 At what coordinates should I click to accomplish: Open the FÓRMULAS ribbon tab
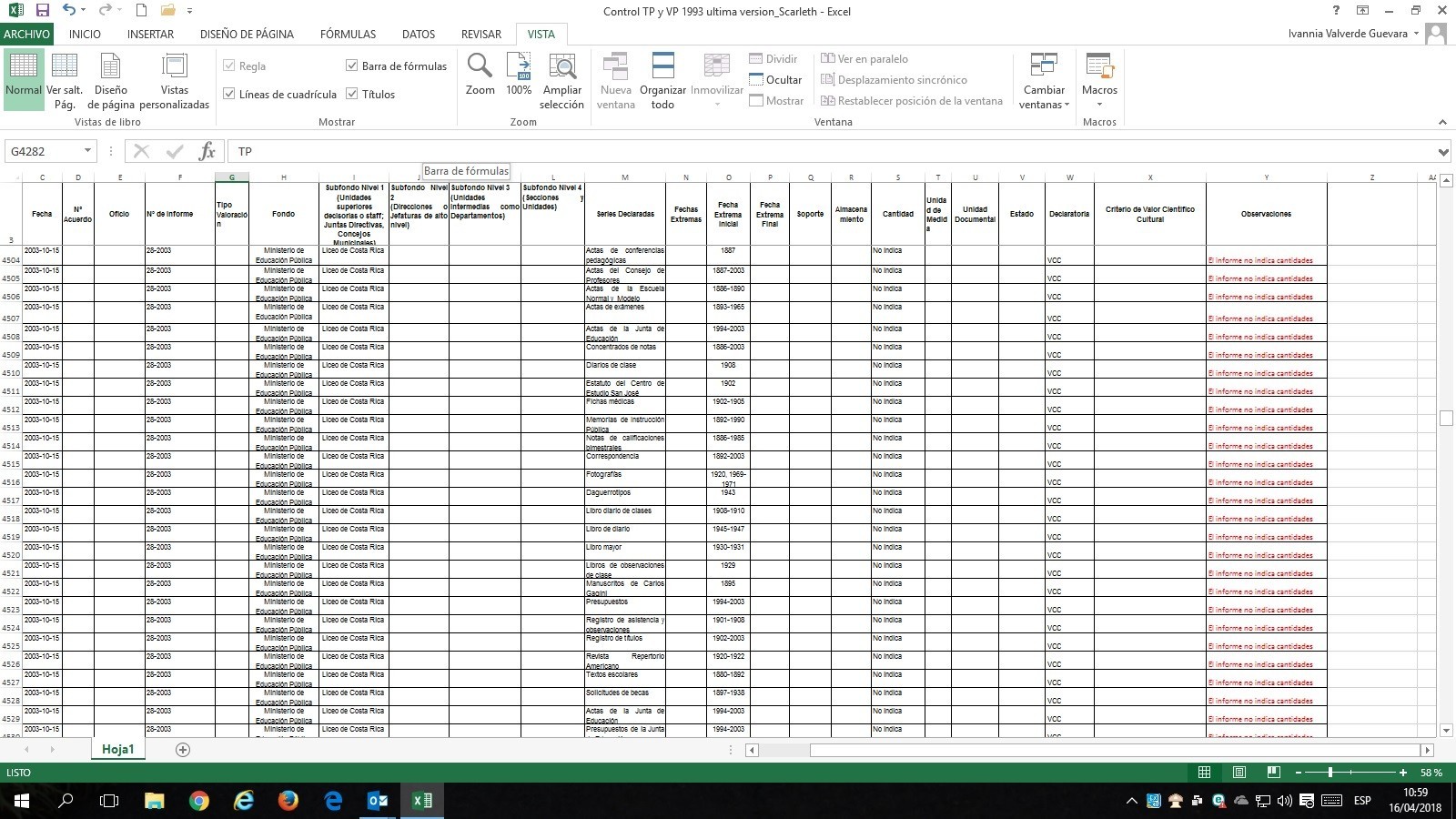point(348,34)
